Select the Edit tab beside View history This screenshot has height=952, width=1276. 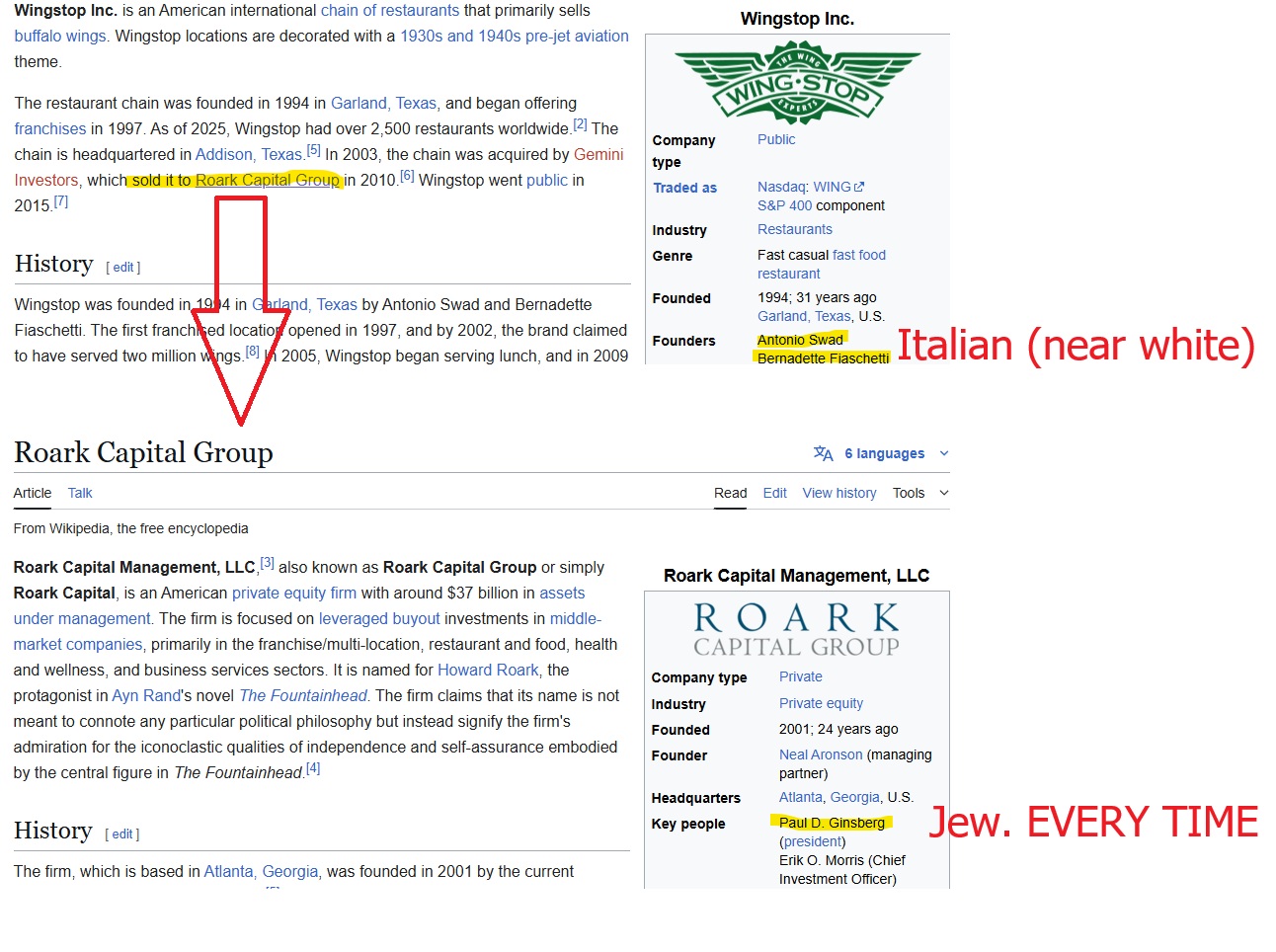tap(774, 493)
